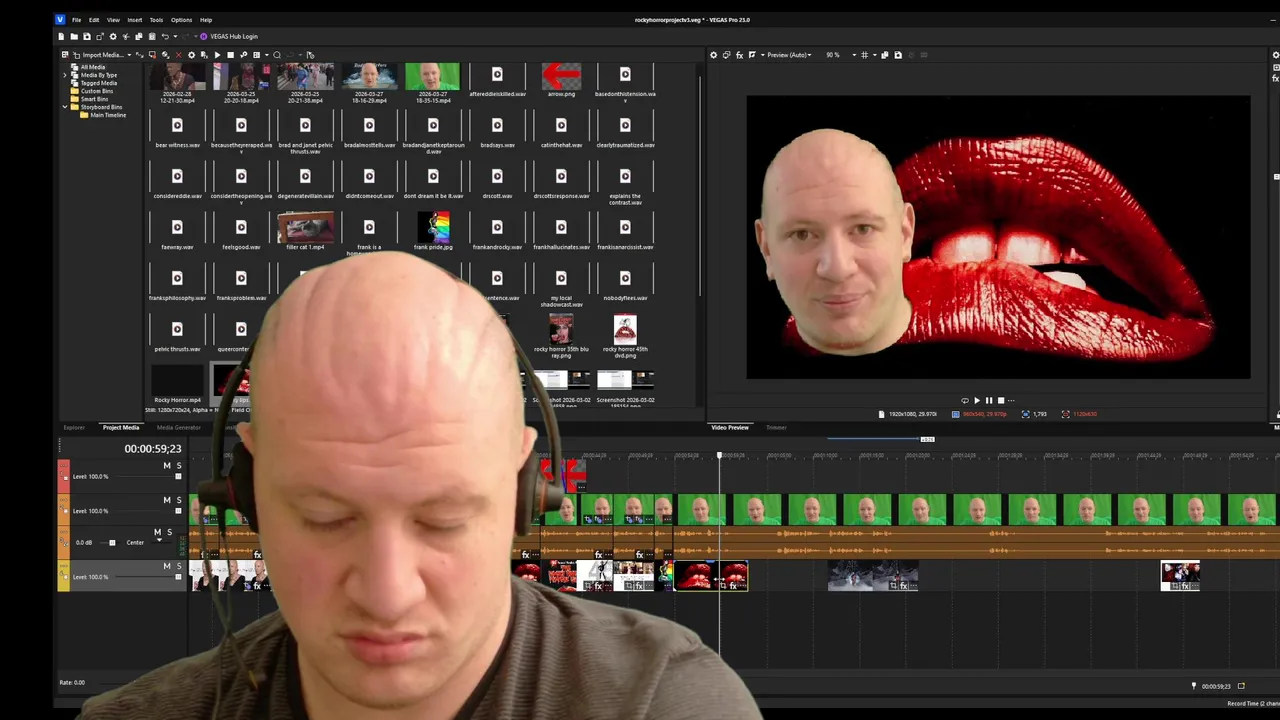Click Split Screen View icon in preview
The width and height of the screenshot is (1280, 720).
click(752, 55)
